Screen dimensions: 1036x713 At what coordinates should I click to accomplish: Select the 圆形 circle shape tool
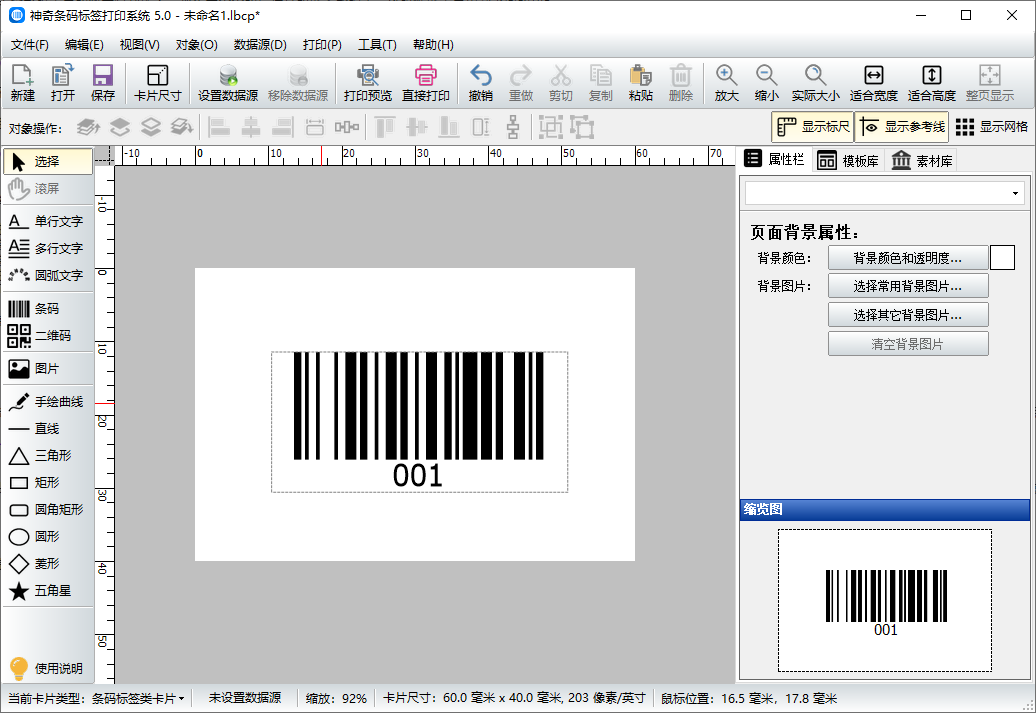[48, 537]
